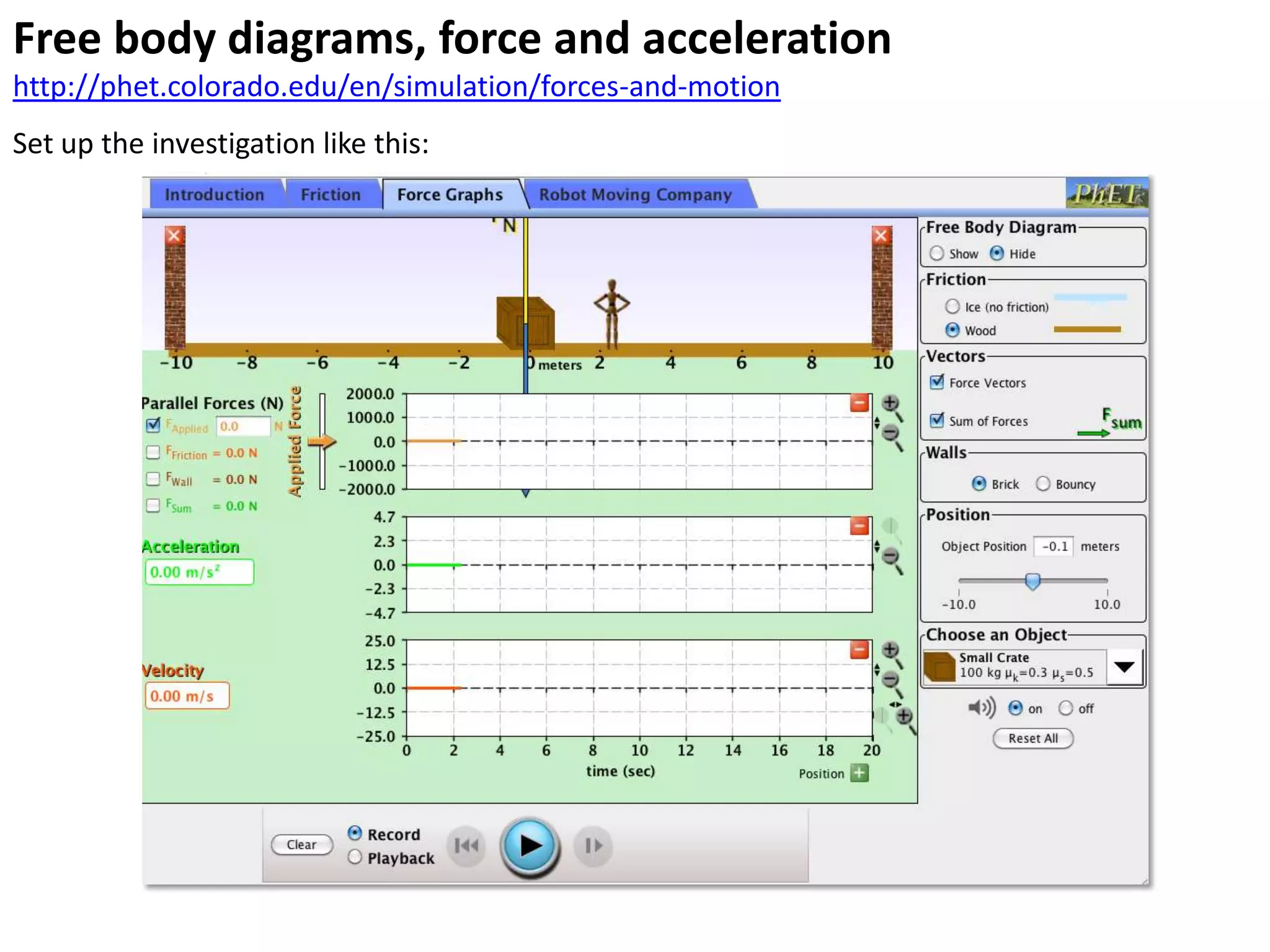This screenshot has width=1270, height=952.
Task: Click the Velocity value readout
Action: point(187,695)
